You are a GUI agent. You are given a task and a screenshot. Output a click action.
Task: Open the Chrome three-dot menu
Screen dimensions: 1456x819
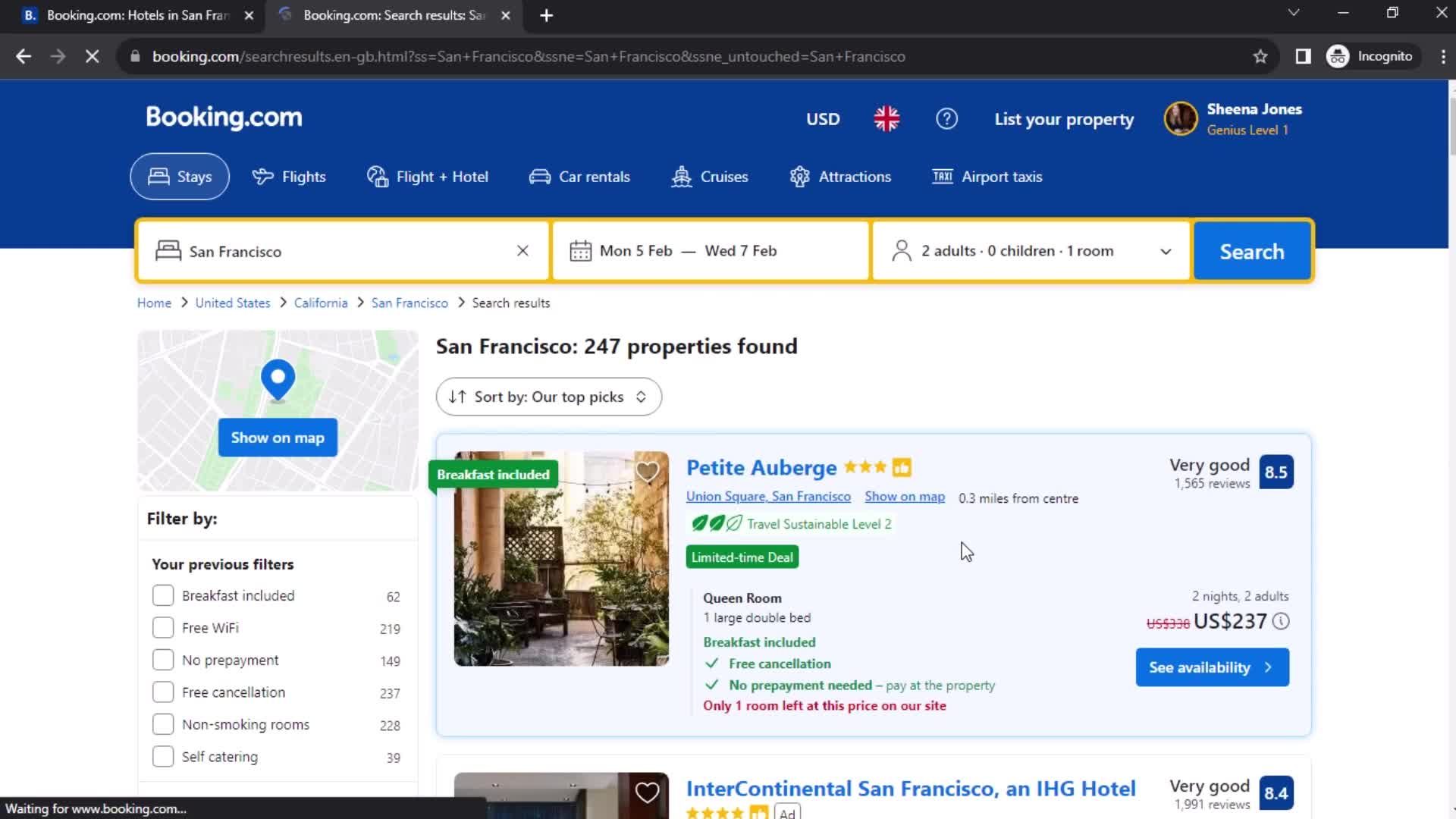(1442, 57)
